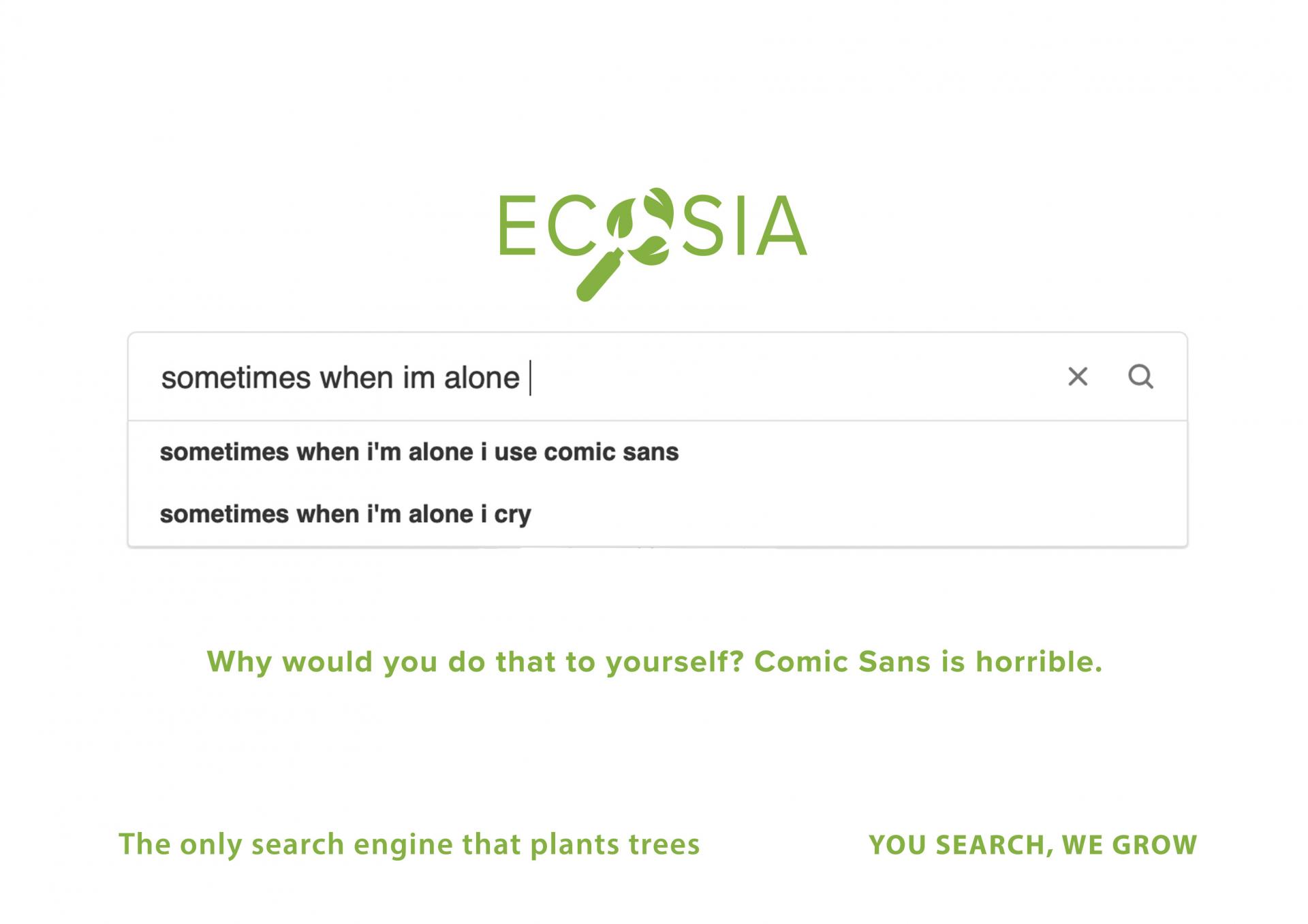Click "The only search engine that plants trees" tagline

click(409, 844)
